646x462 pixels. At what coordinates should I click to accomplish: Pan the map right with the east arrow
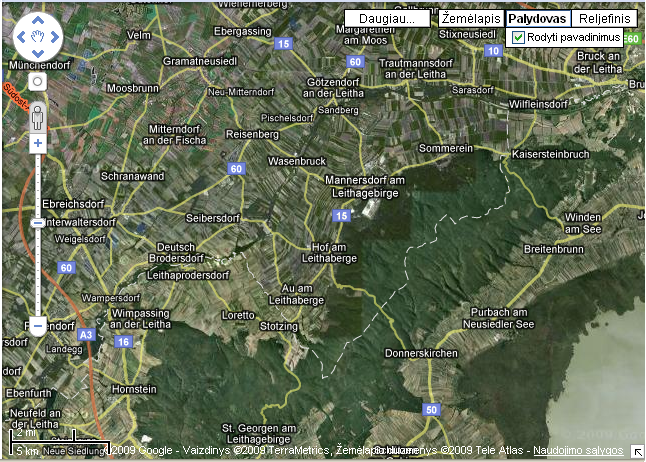pyautogui.click(x=54, y=37)
